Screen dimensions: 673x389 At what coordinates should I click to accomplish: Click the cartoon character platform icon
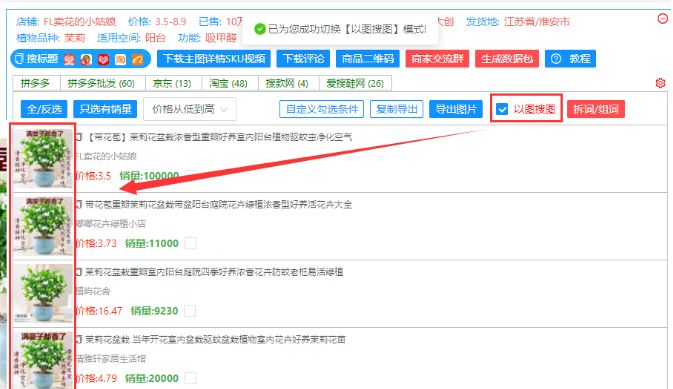pyautogui.click(x=86, y=59)
